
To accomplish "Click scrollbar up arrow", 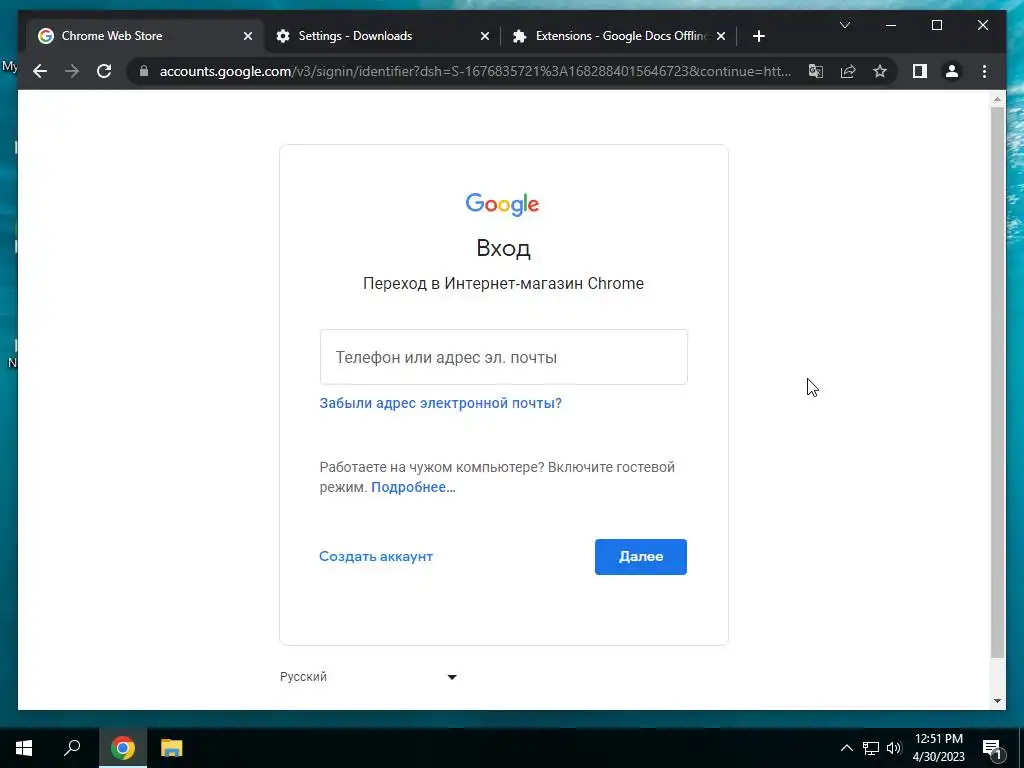I will (x=997, y=99).
